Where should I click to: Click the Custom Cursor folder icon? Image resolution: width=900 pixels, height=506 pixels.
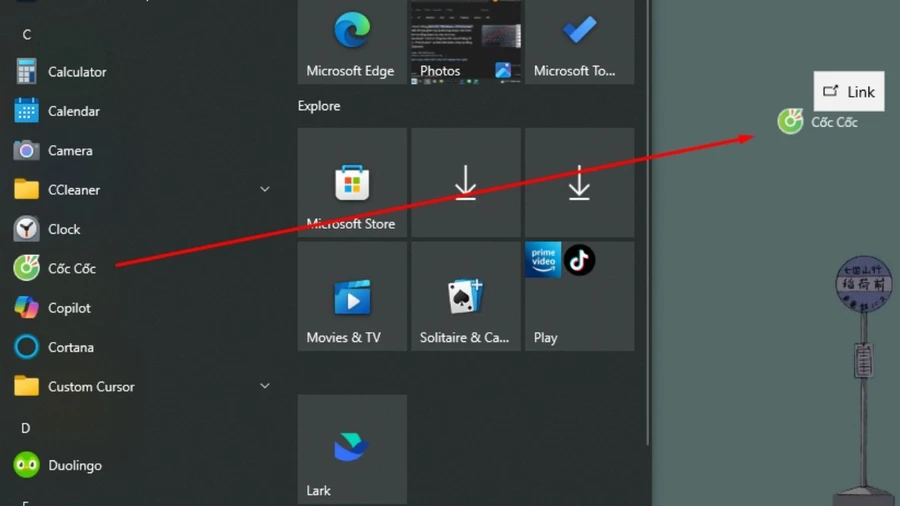[26, 386]
